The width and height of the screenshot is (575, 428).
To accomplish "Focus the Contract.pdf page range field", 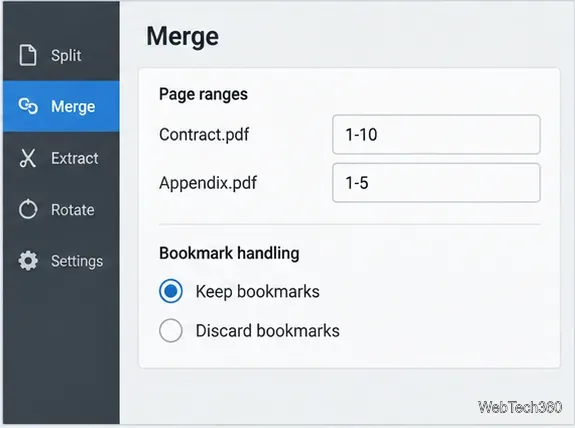I will pyautogui.click(x=436, y=134).
